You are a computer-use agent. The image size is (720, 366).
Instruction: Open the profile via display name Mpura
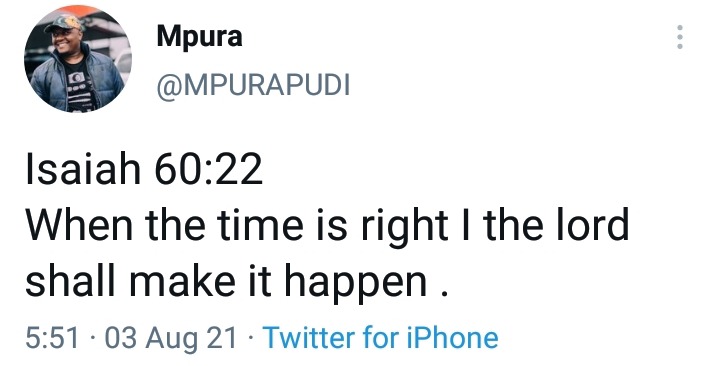[199, 36]
